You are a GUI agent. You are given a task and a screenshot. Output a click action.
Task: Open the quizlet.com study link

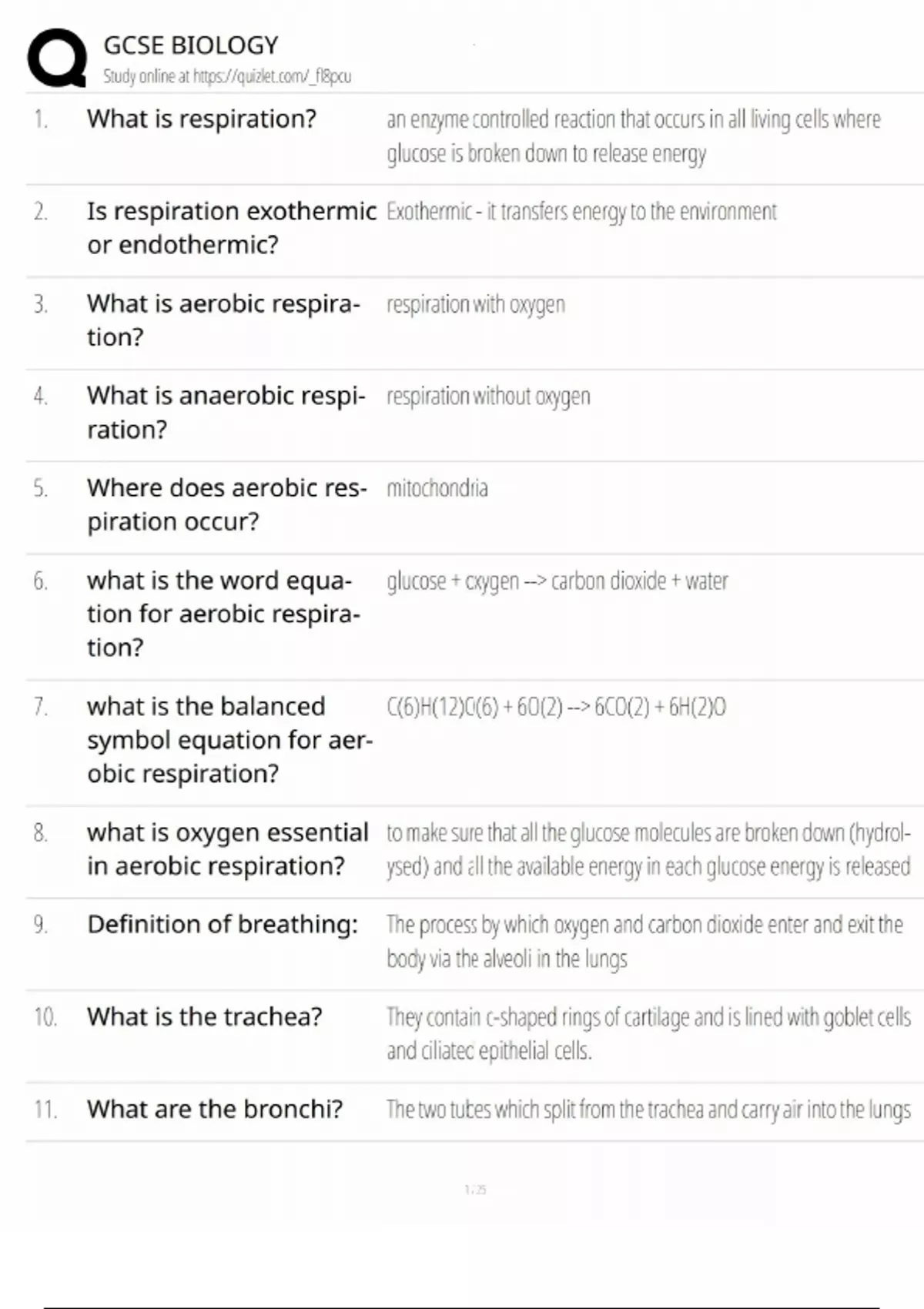227,76
